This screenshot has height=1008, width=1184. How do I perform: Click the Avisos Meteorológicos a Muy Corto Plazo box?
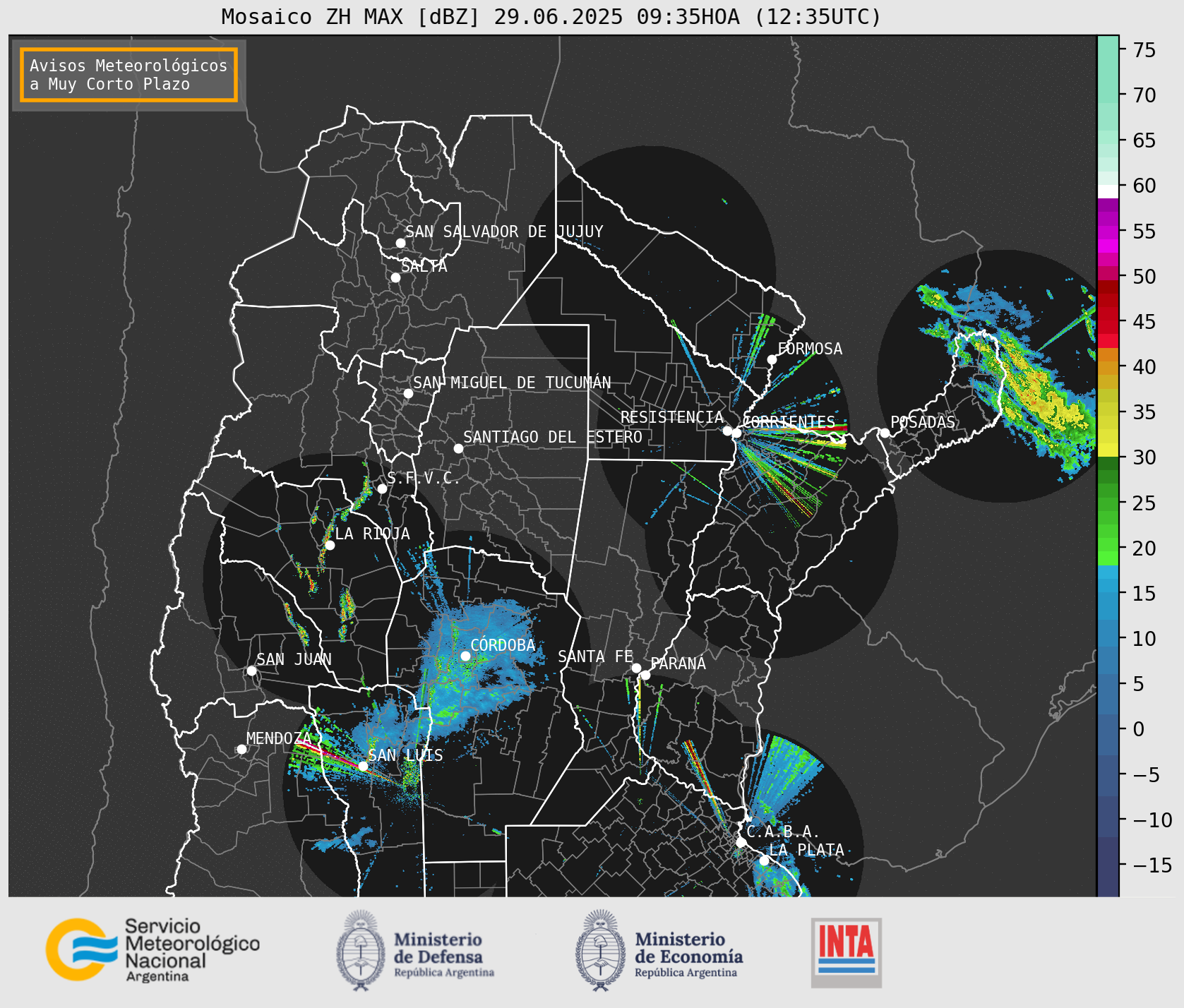pos(128,76)
